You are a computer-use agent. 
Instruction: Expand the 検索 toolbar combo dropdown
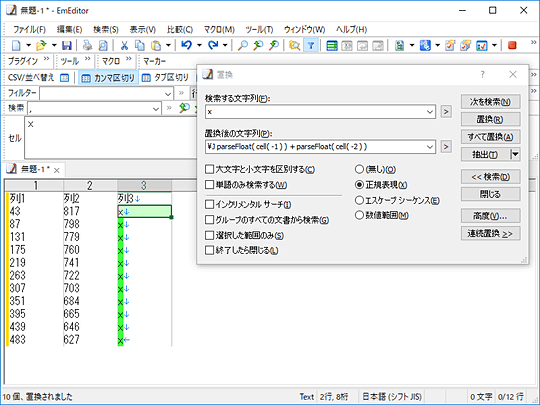tap(156, 108)
